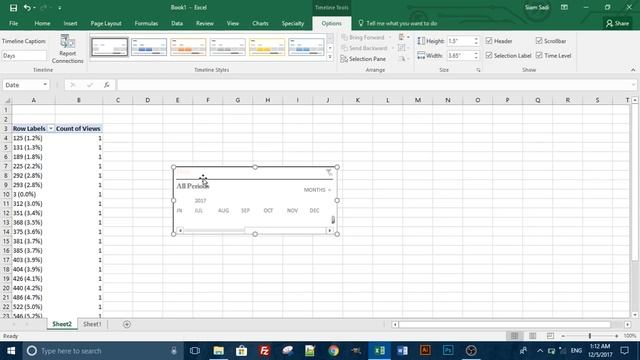Open the action center notifications icon
640x360 pixels.
[x=624, y=351]
